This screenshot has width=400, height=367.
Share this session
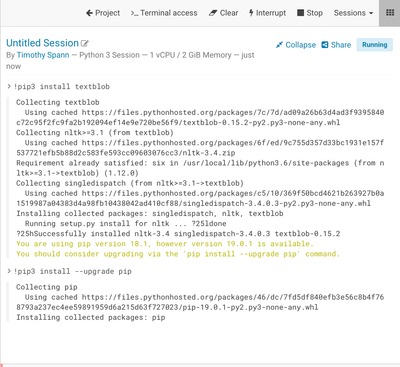click(x=336, y=45)
